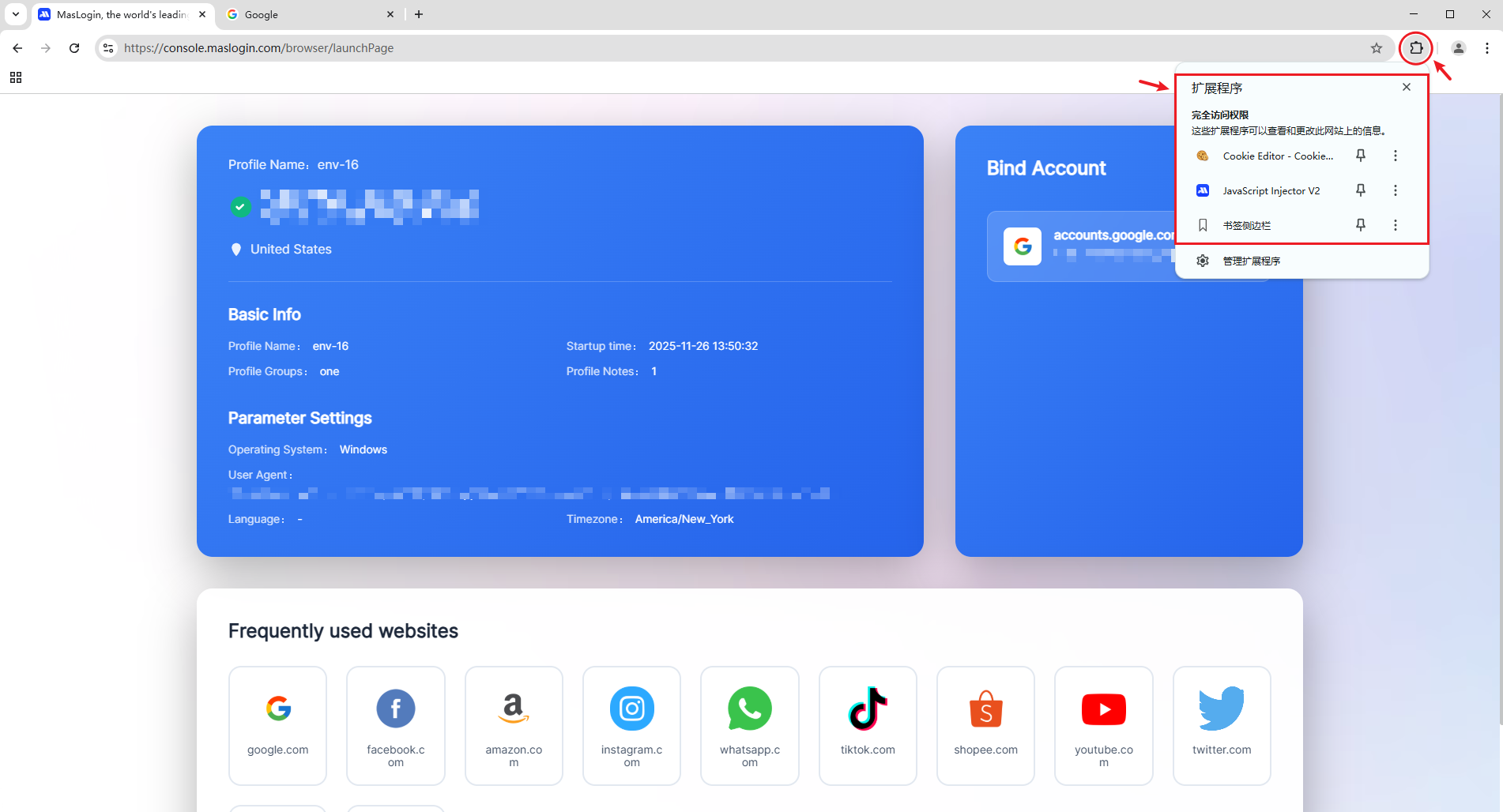Bookmark this page with the star icon
Image resolution: width=1503 pixels, height=812 pixels.
coord(1377,48)
